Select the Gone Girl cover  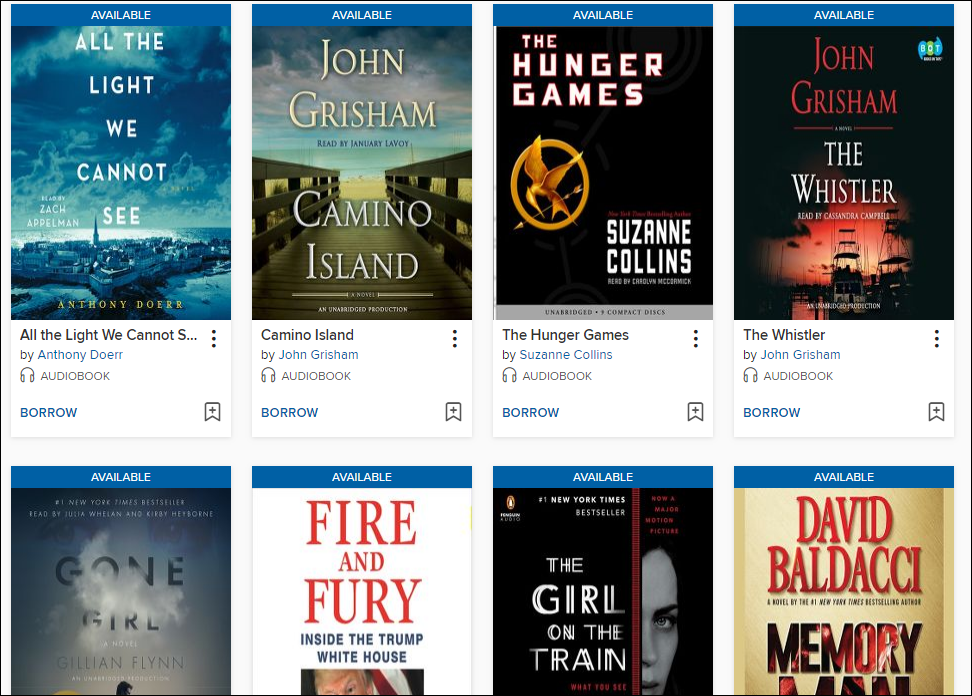[x=121, y=591]
